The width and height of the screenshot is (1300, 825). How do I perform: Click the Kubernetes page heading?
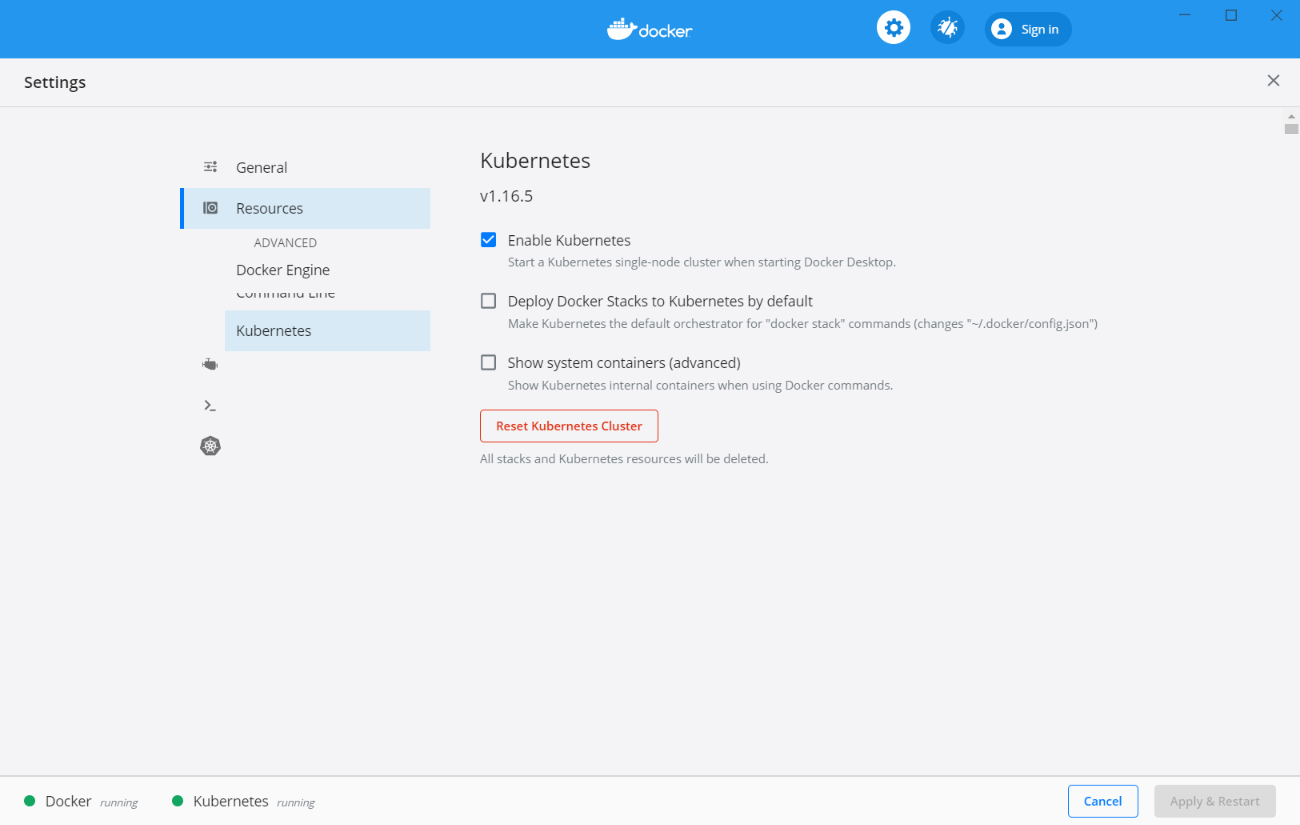point(535,161)
